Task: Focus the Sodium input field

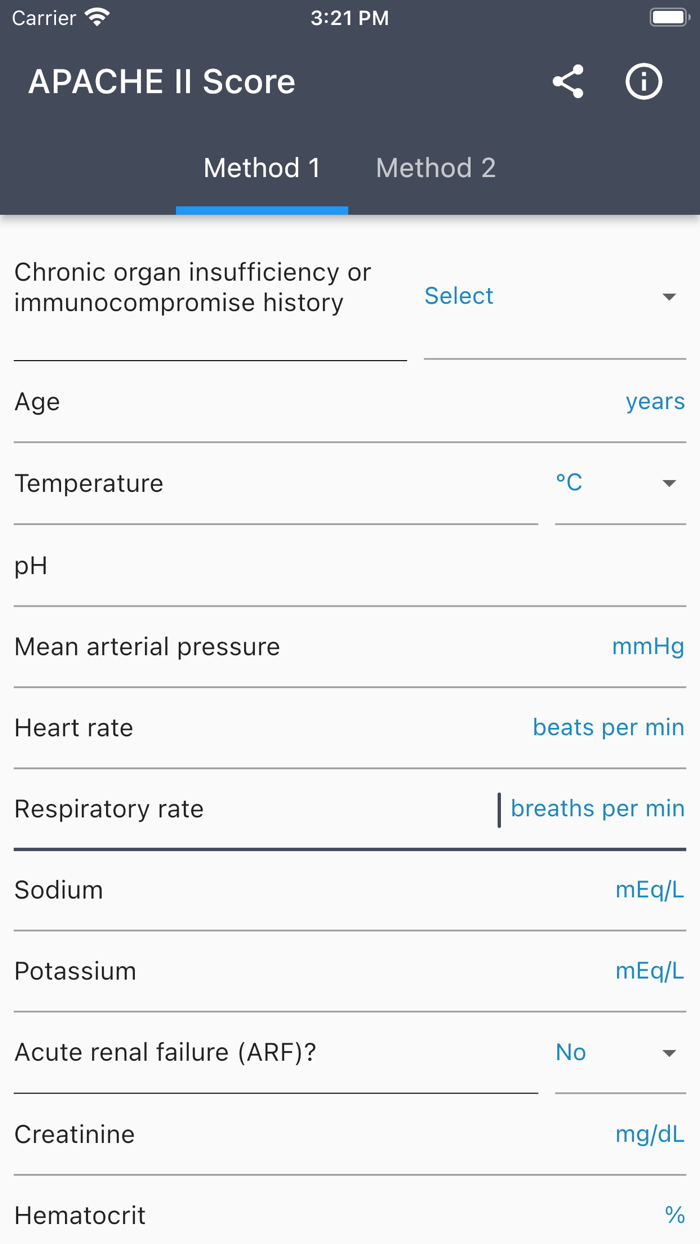Action: 350,890
